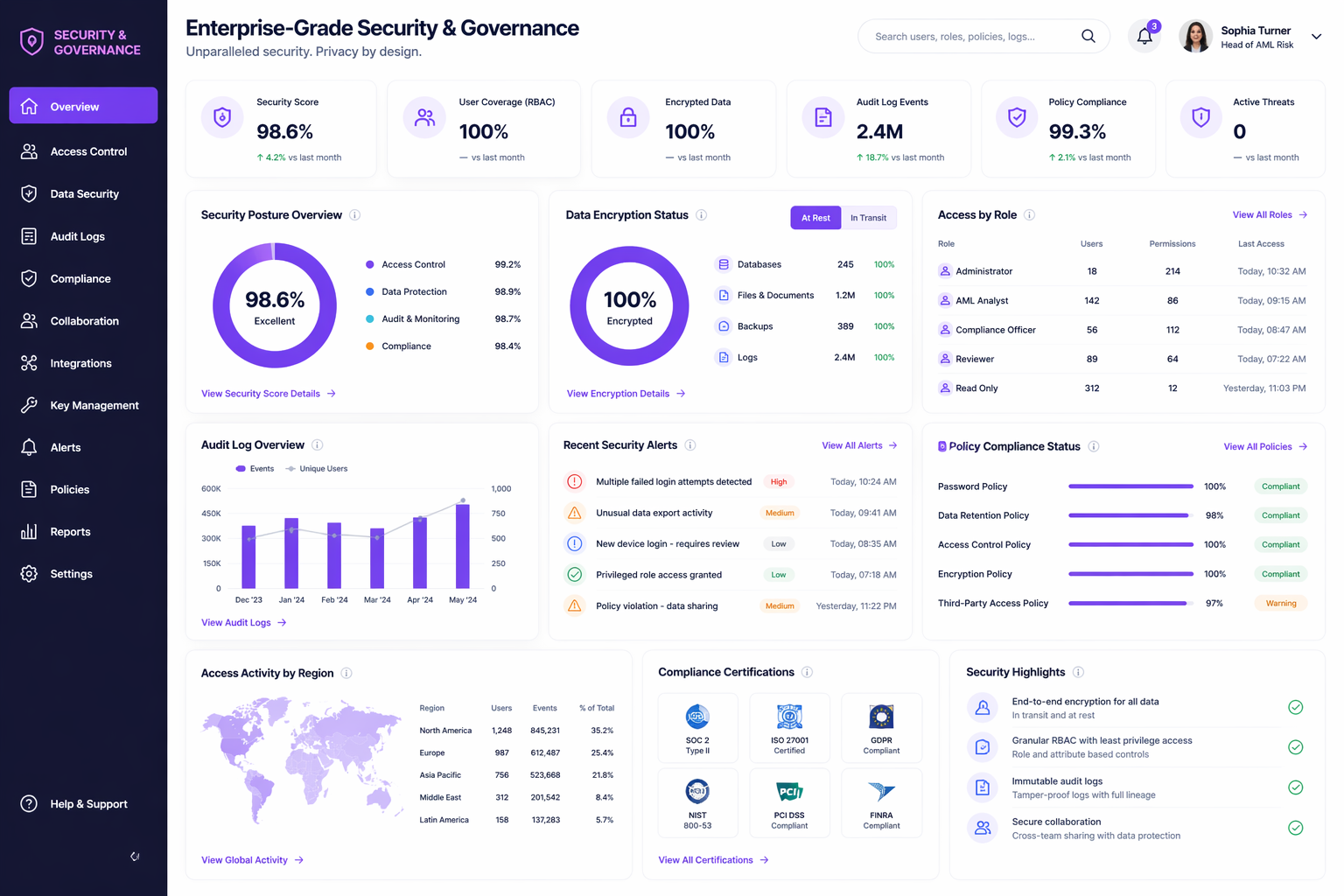The image size is (1344, 896).
Task: Click info icon beside Recent Security Alerts
Action: (x=690, y=445)
